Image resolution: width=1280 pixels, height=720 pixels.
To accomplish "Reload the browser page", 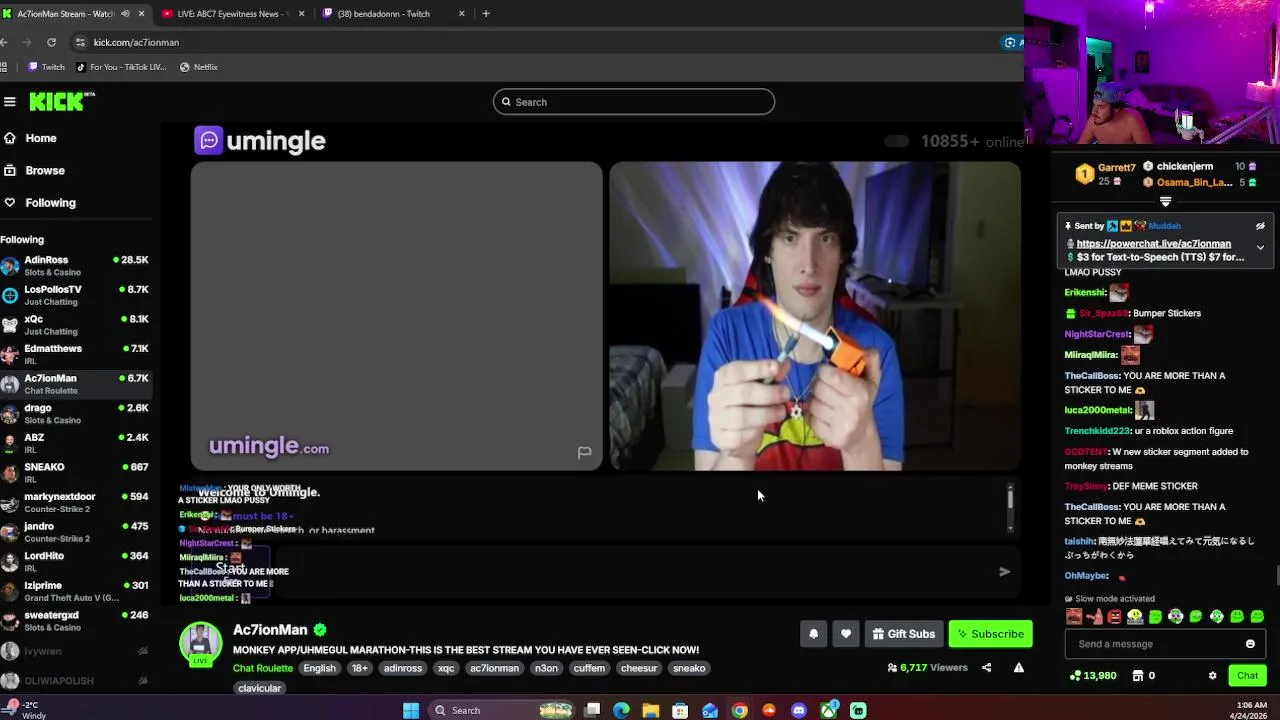I will 51,42.
